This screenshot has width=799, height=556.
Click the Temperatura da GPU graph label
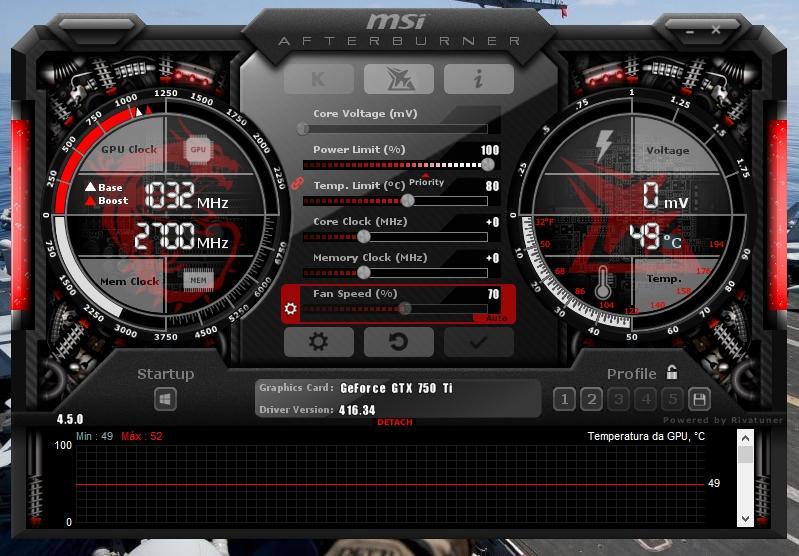point(646,436)
